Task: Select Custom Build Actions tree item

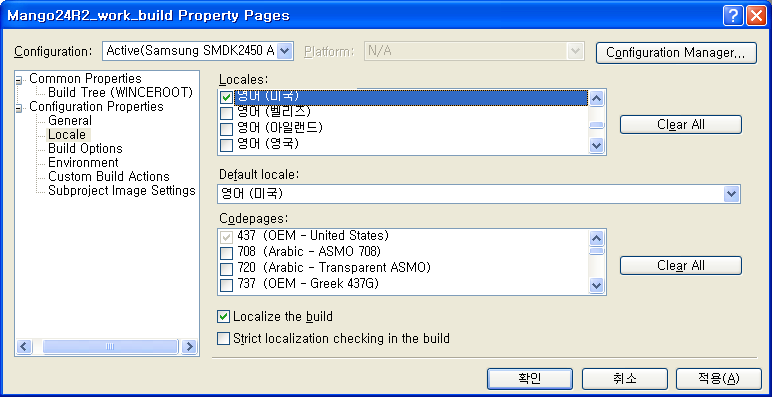Action: (x=109, y=177)
